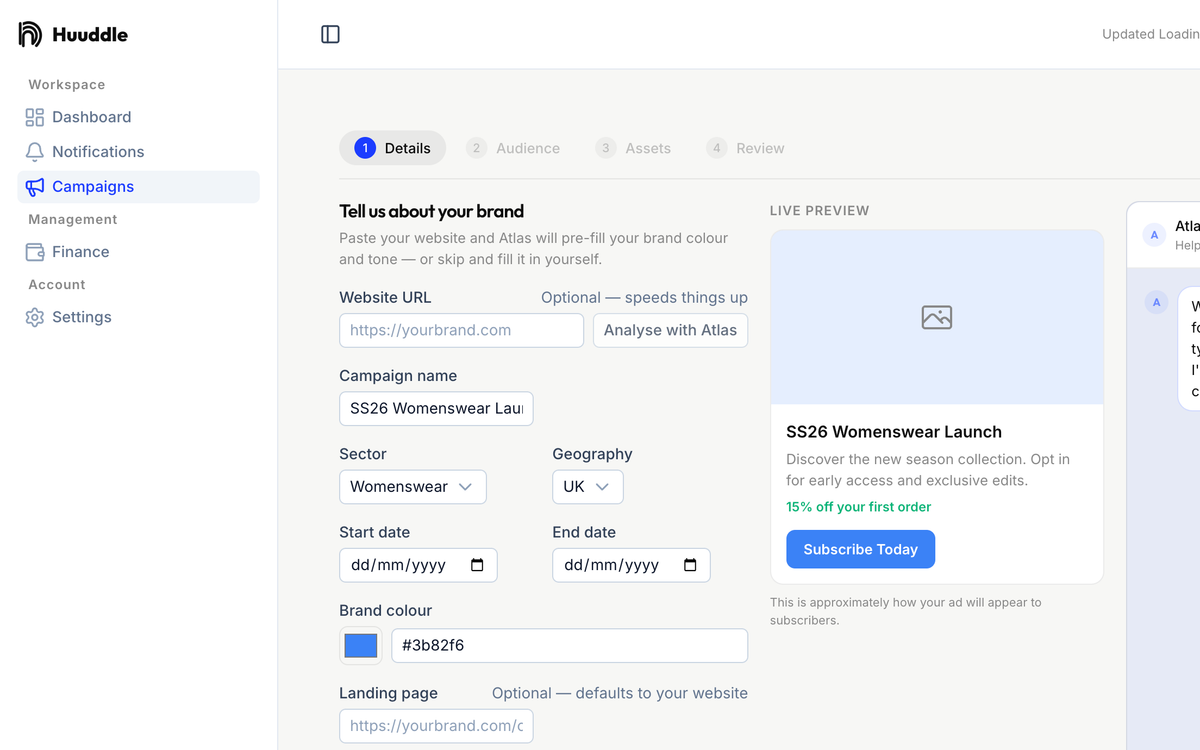Click the 'Optional — defaults to your website' hint
Screen dimensions: 1200x750
click(620, 694)
